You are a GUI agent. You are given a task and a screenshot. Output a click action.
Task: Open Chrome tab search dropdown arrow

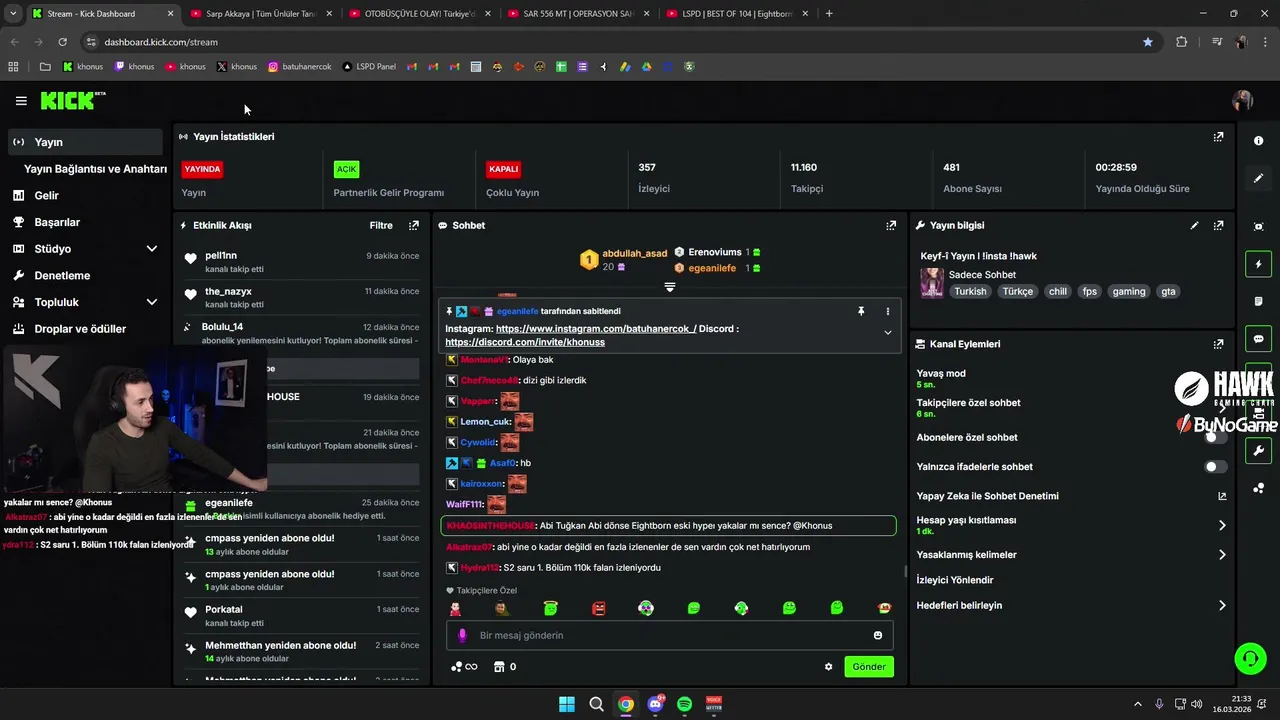click(13, 14)
